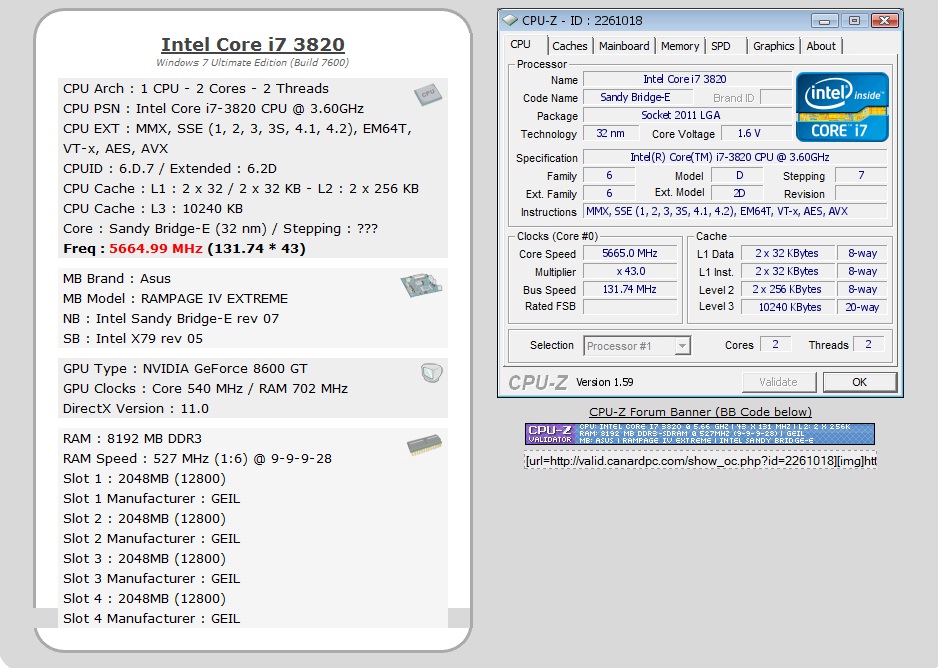Select the Graphics tab

coord(773,46)
